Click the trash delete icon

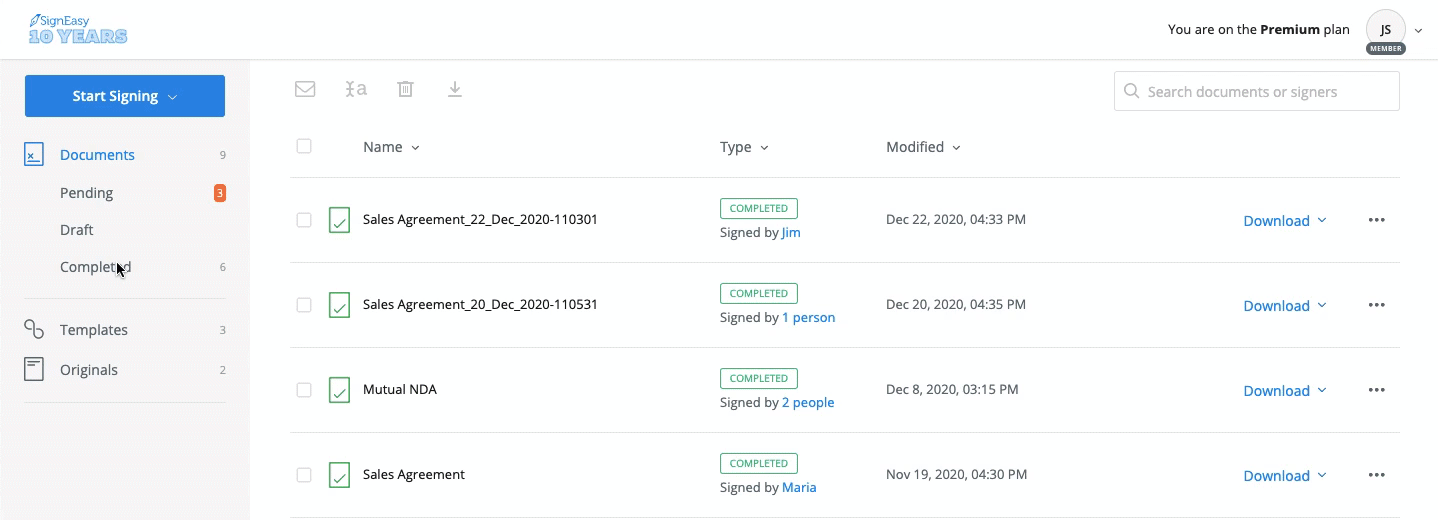tap(405, 89)
